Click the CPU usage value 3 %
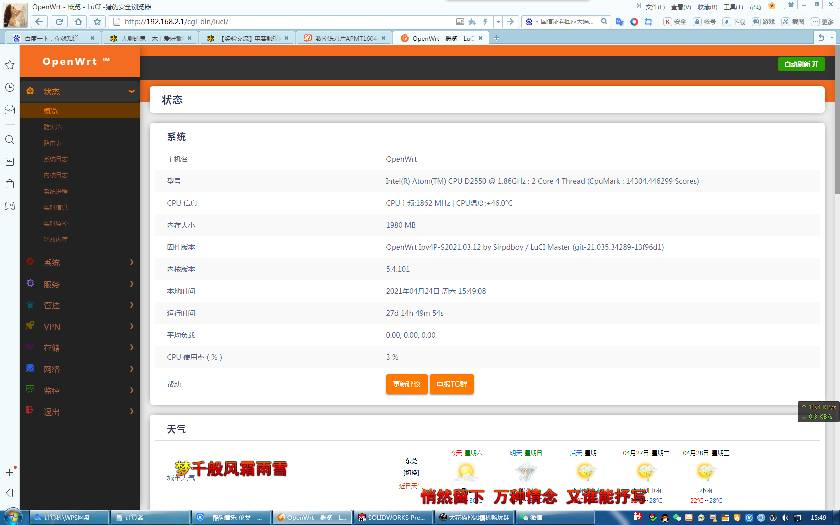840x525 pixels. pos(392,357)
